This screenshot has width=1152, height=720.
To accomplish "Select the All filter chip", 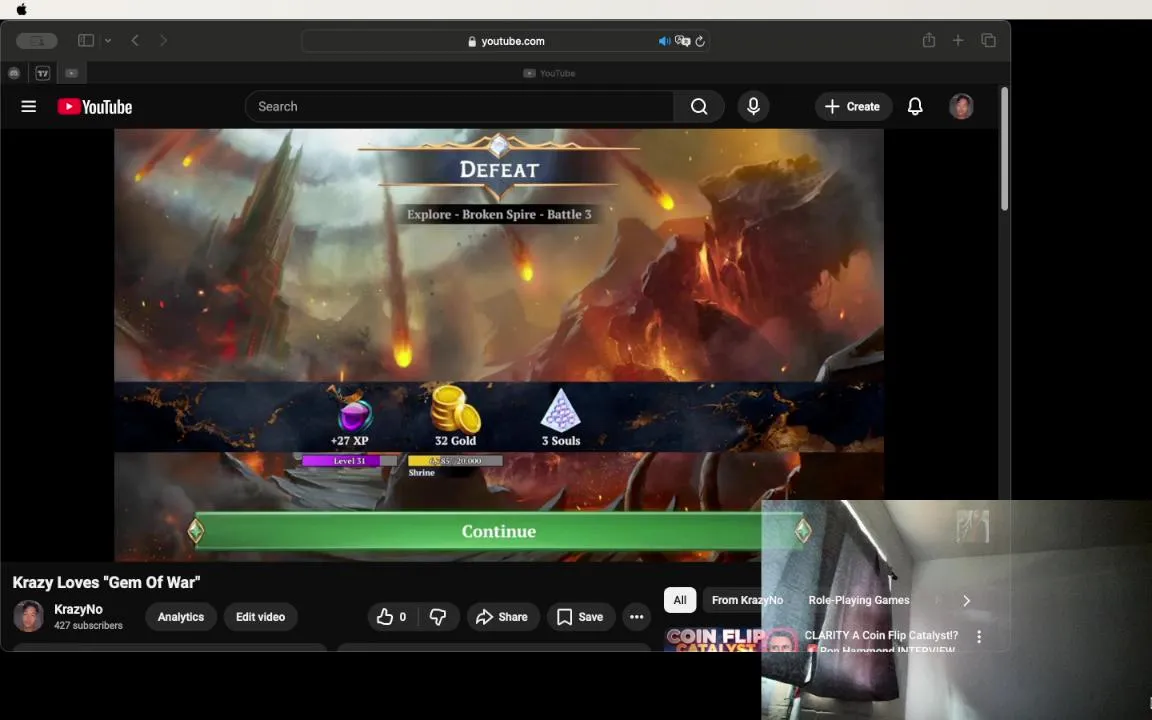I will coord(680,600).
